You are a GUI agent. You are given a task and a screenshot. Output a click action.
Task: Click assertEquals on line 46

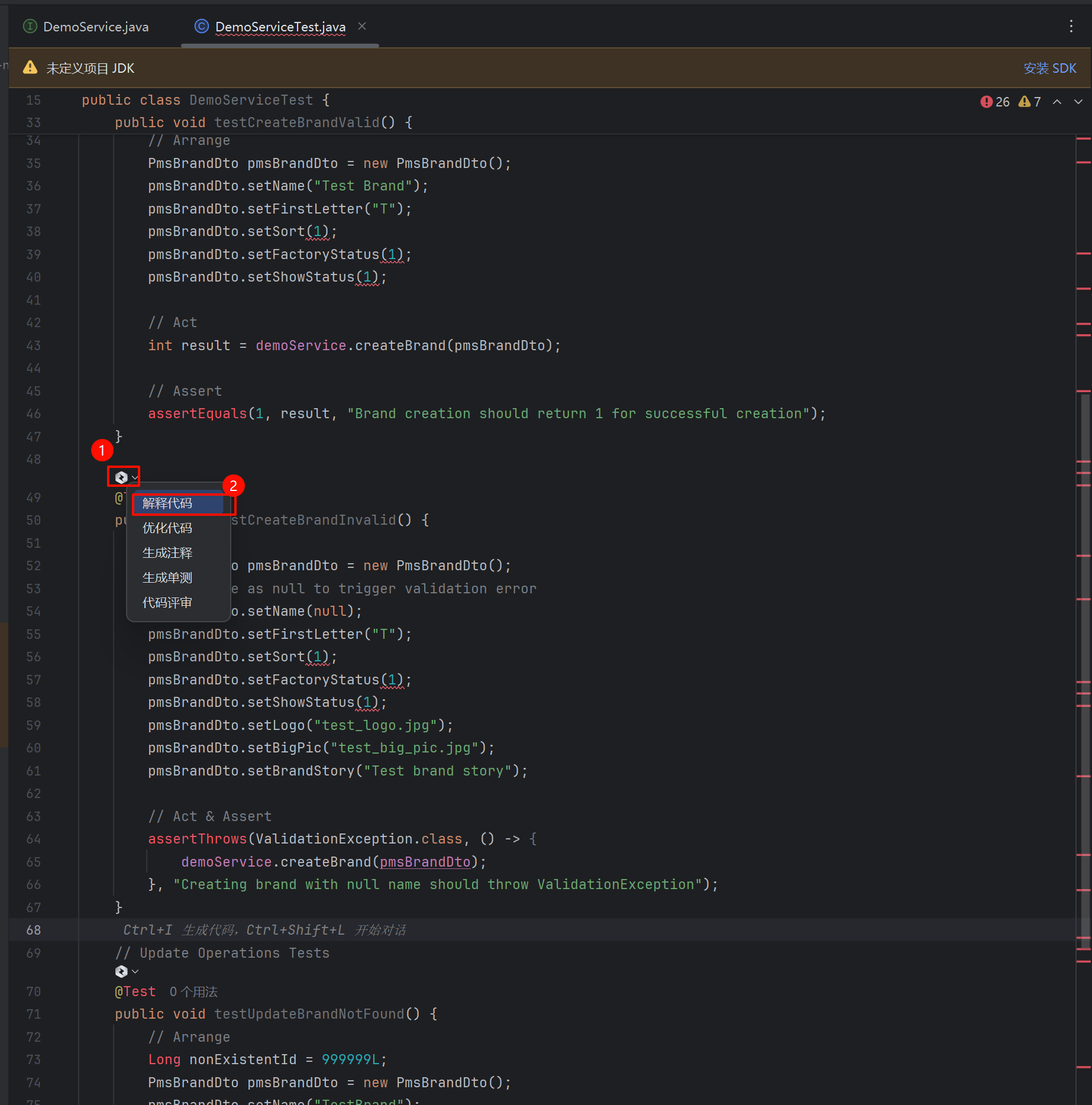coord(197,413)
